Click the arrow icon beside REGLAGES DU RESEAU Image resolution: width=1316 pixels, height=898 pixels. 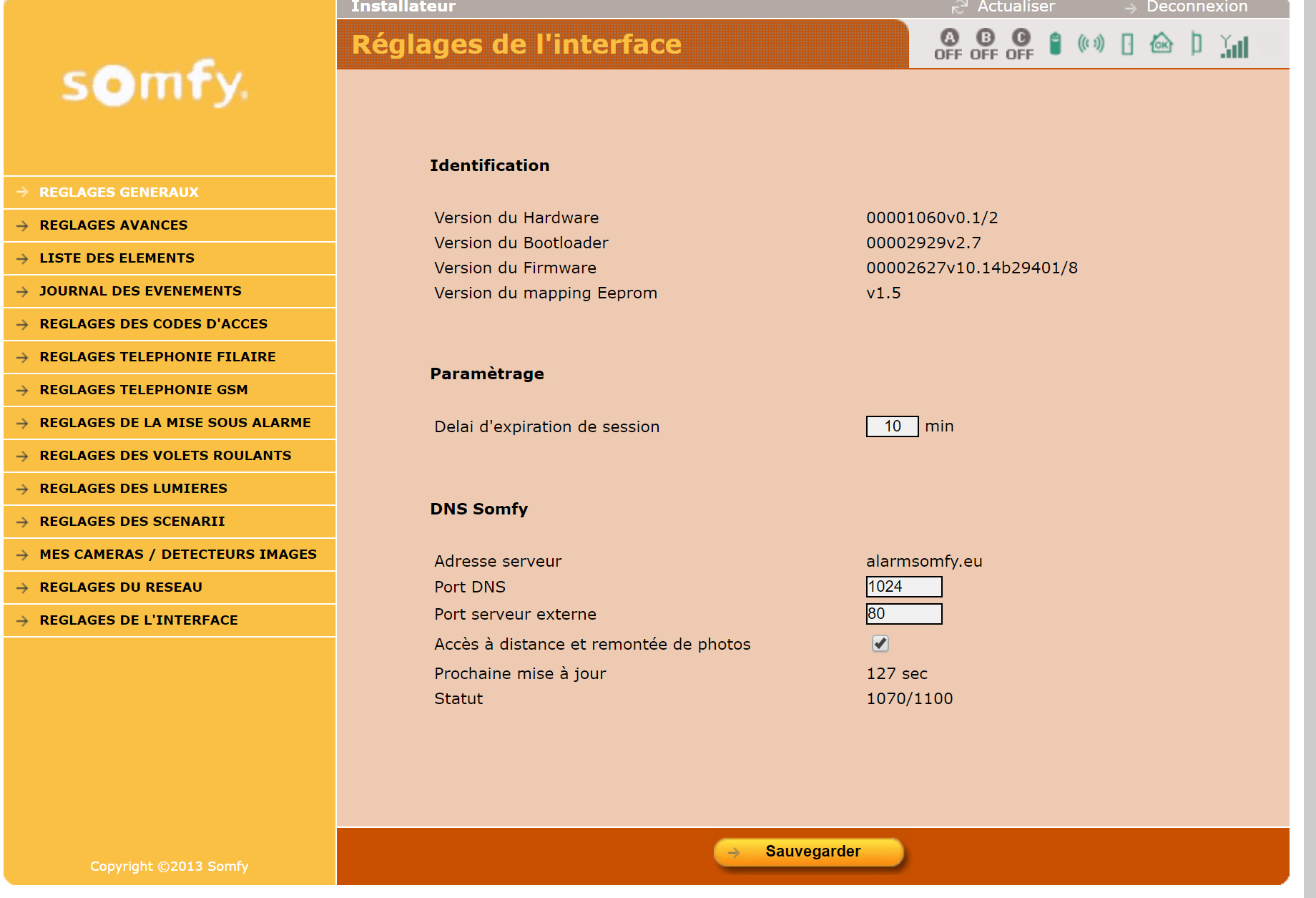(x=22, y=587)
